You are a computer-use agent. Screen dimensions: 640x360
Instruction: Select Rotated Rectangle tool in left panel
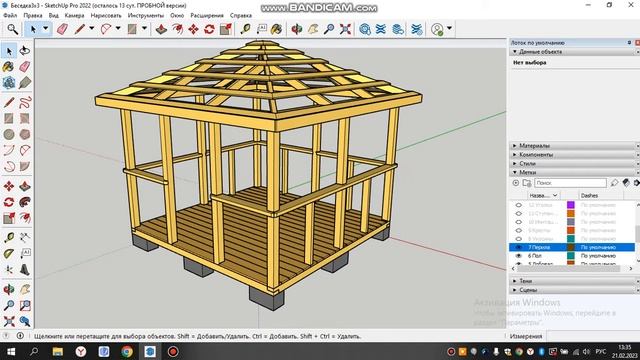[x=25, y=118]
